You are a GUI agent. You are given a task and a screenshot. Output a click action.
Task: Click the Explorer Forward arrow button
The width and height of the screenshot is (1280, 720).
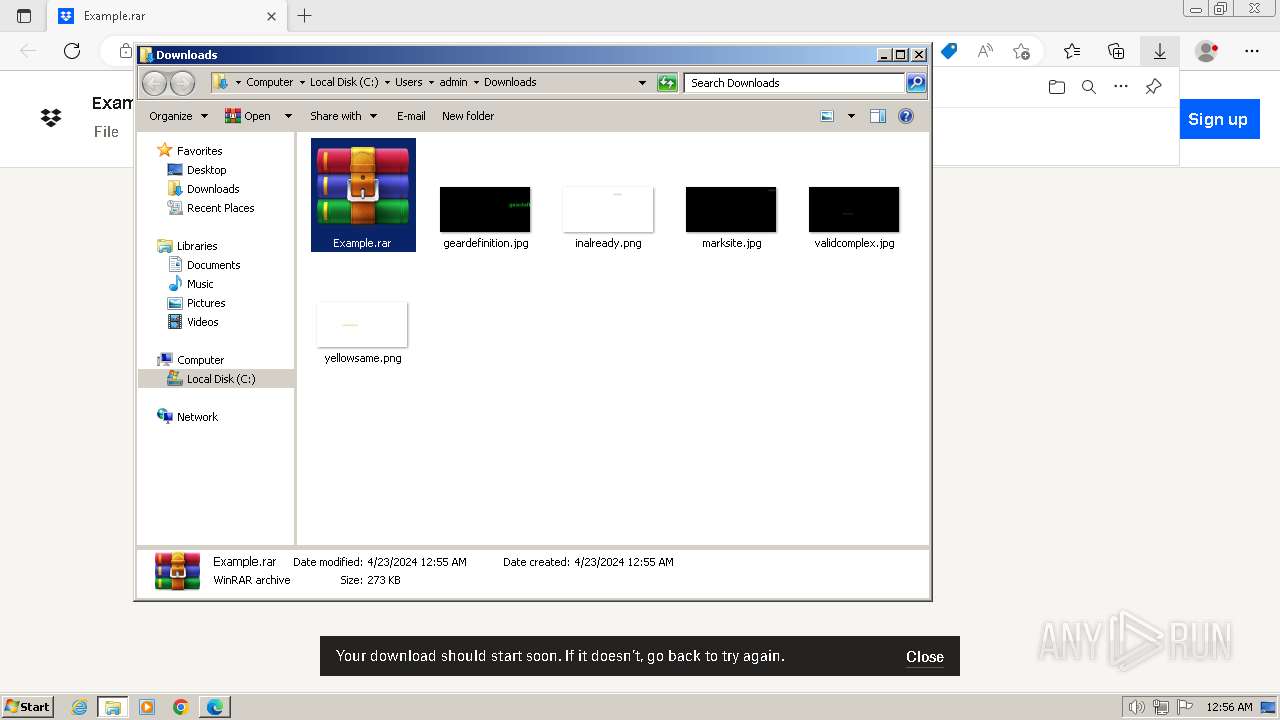tap(182, 83)
